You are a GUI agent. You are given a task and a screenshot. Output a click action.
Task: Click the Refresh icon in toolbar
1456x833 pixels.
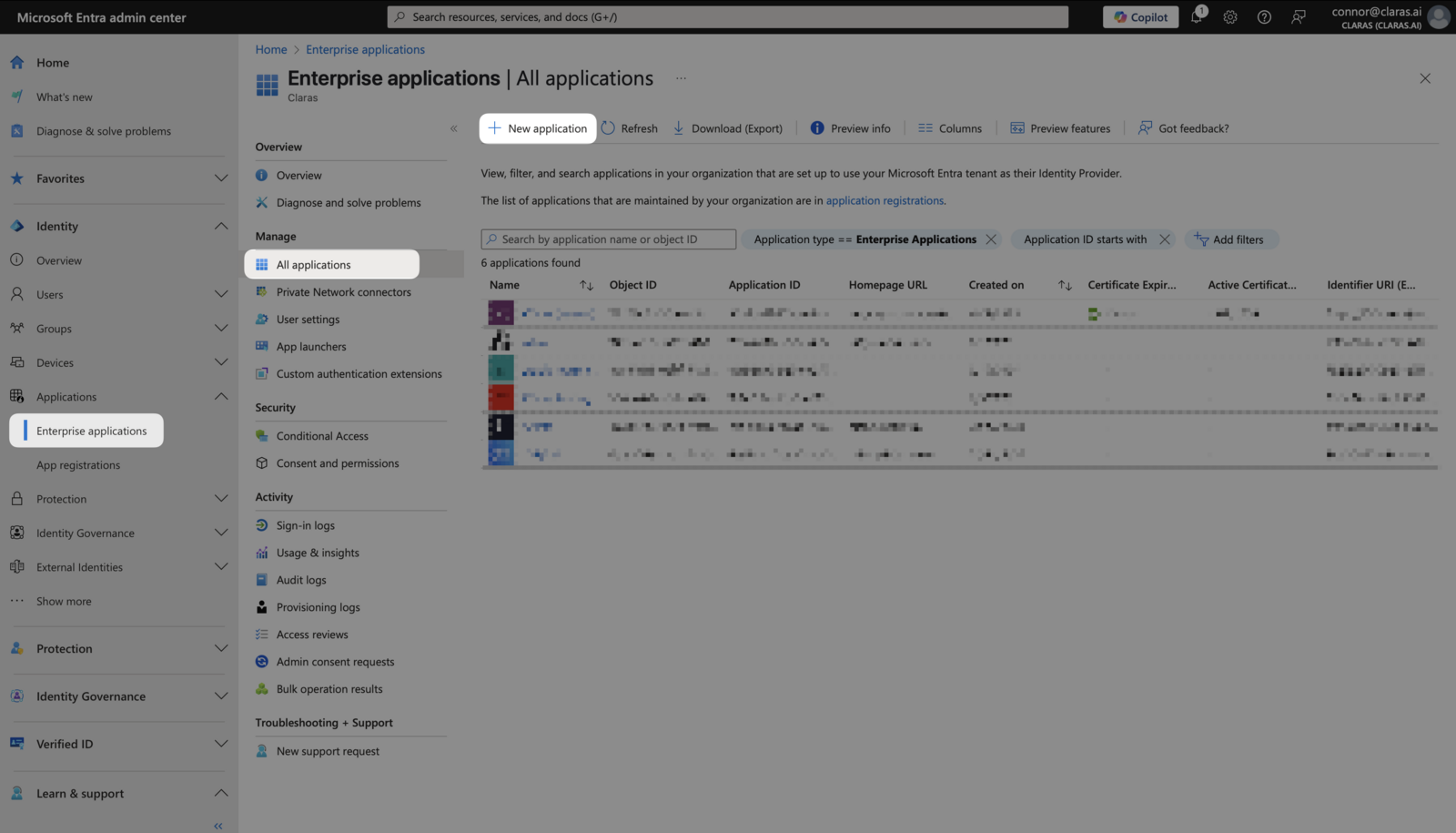pos(608,128)
